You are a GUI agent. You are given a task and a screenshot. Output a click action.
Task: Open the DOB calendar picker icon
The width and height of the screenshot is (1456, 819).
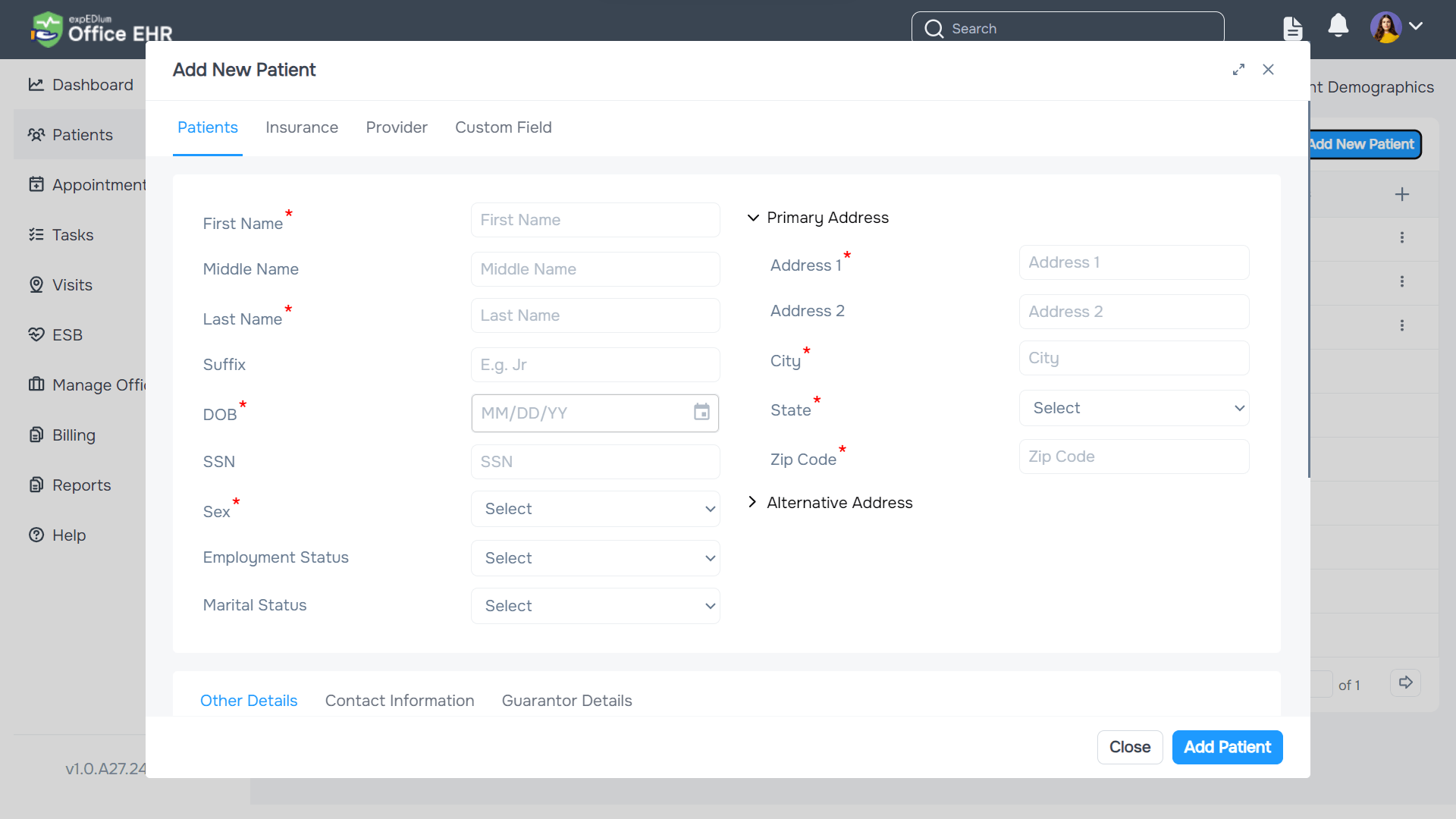pyautogui.click(x=701, y=413)
